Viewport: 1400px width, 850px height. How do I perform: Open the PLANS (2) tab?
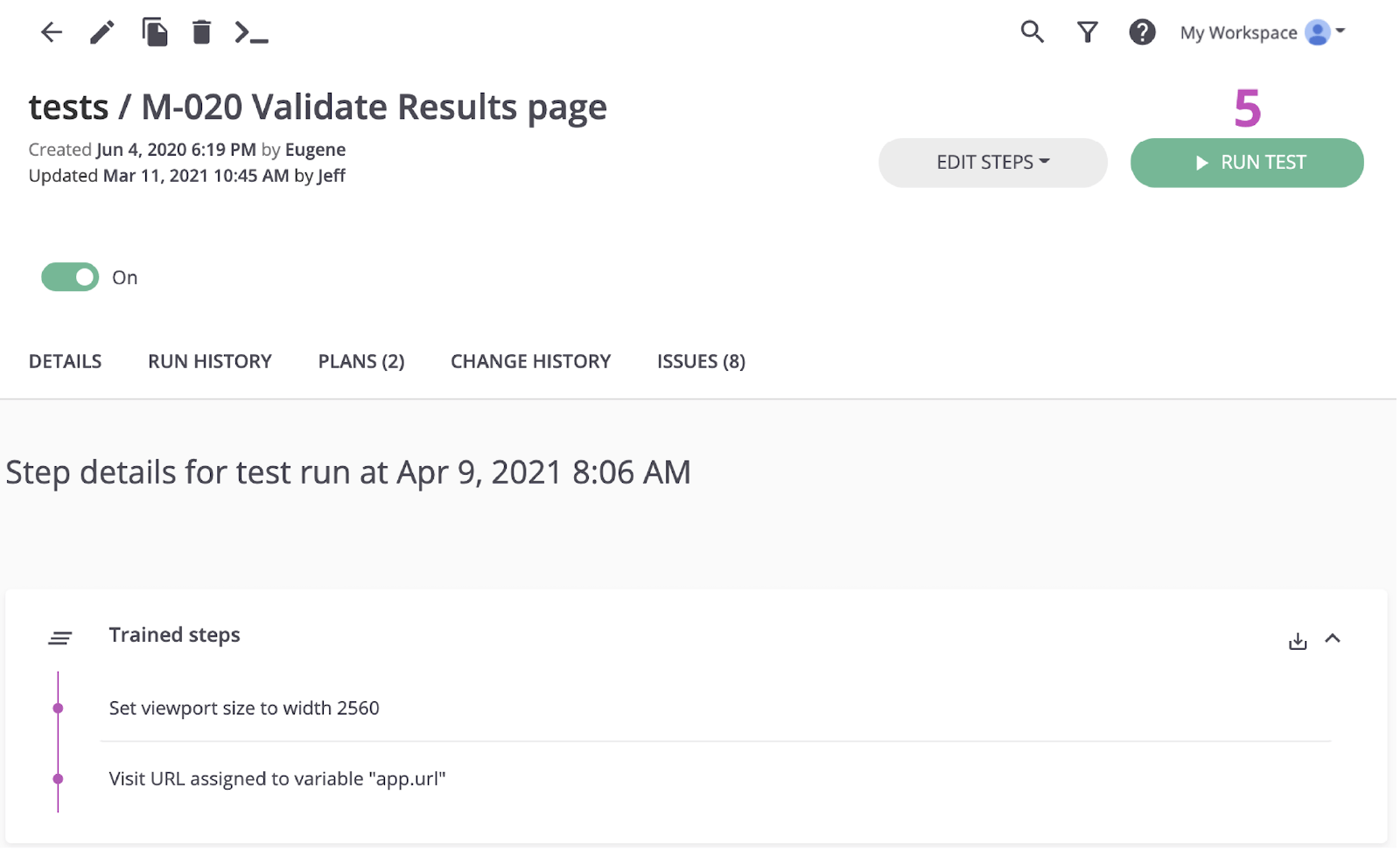pyautogui.click(x=360, y=360)
